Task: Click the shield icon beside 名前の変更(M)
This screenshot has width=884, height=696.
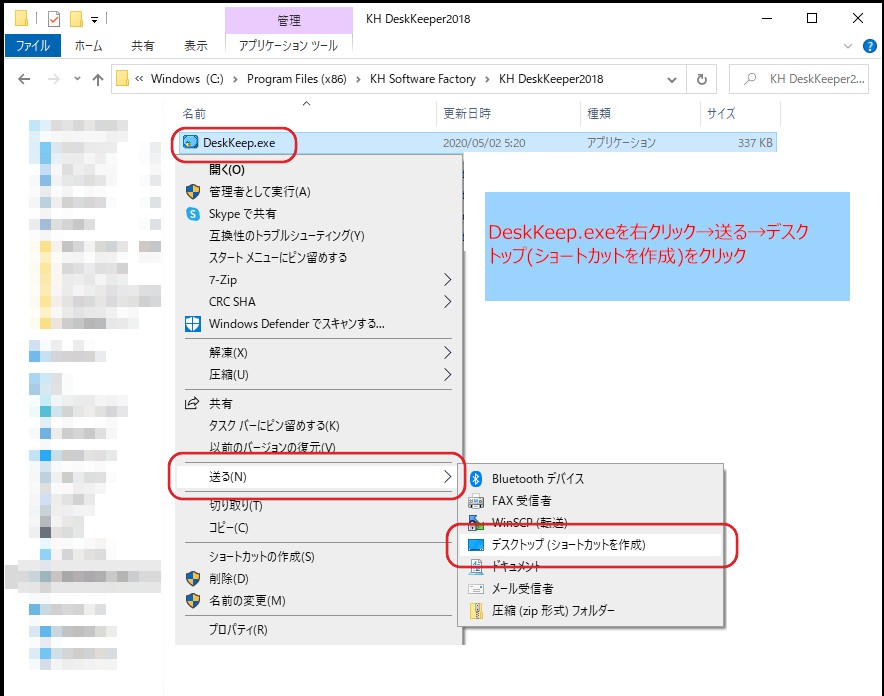Action: point(193,601)
